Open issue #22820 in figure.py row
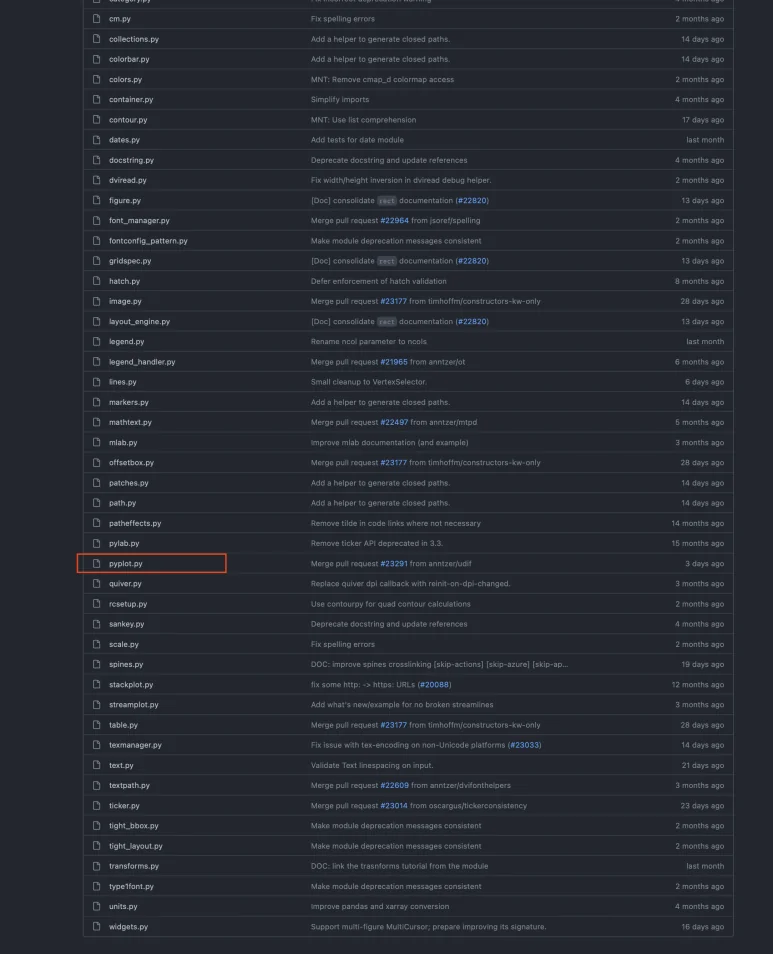Screen dimensions: 773x954 coord(472,200)
